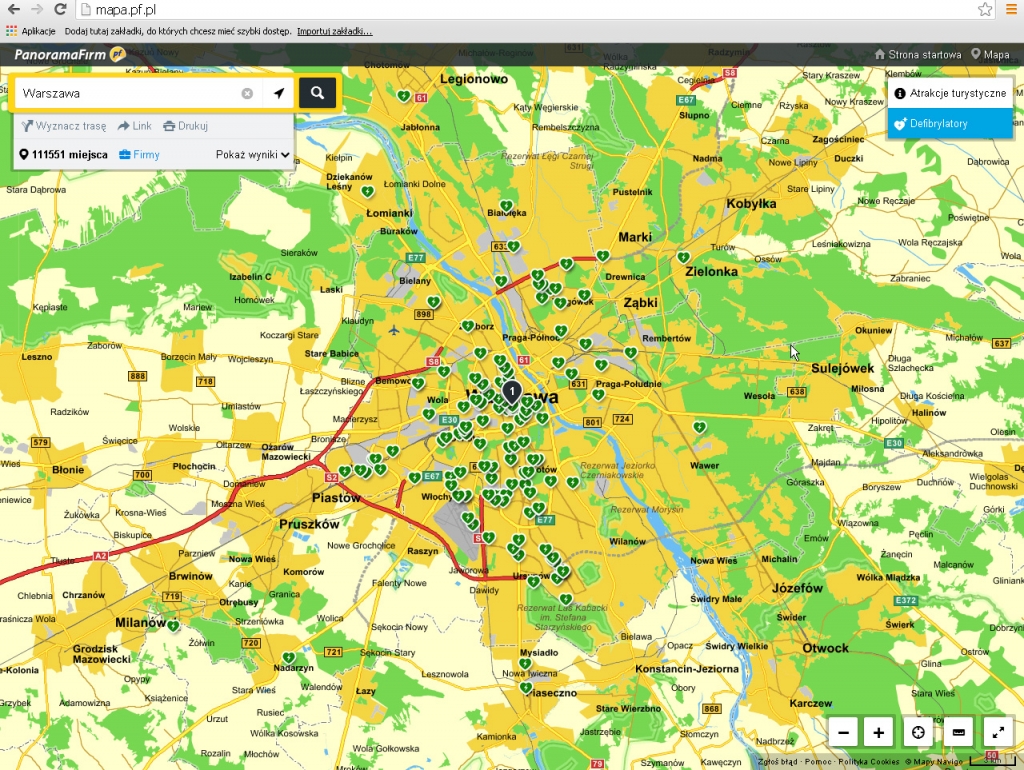The image size is (1024, 770).
Task: Activate the distance ruler tool
Action: click(958, 733)
